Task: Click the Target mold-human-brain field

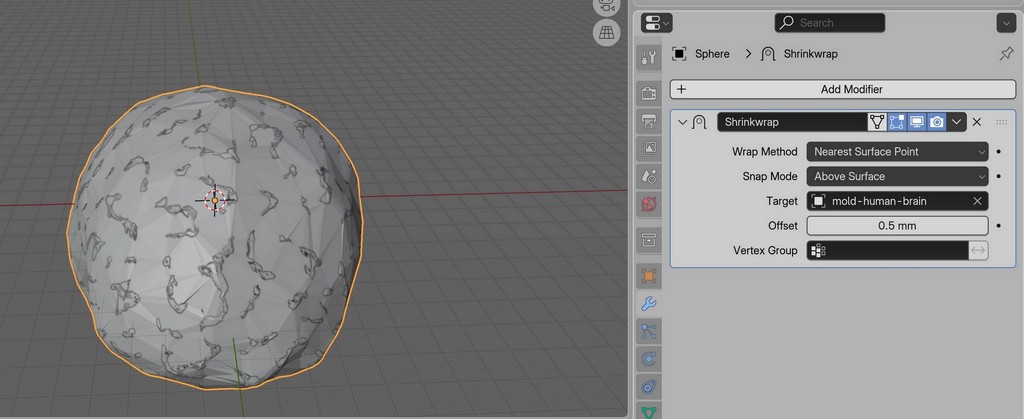Action: tap(897, 201)
